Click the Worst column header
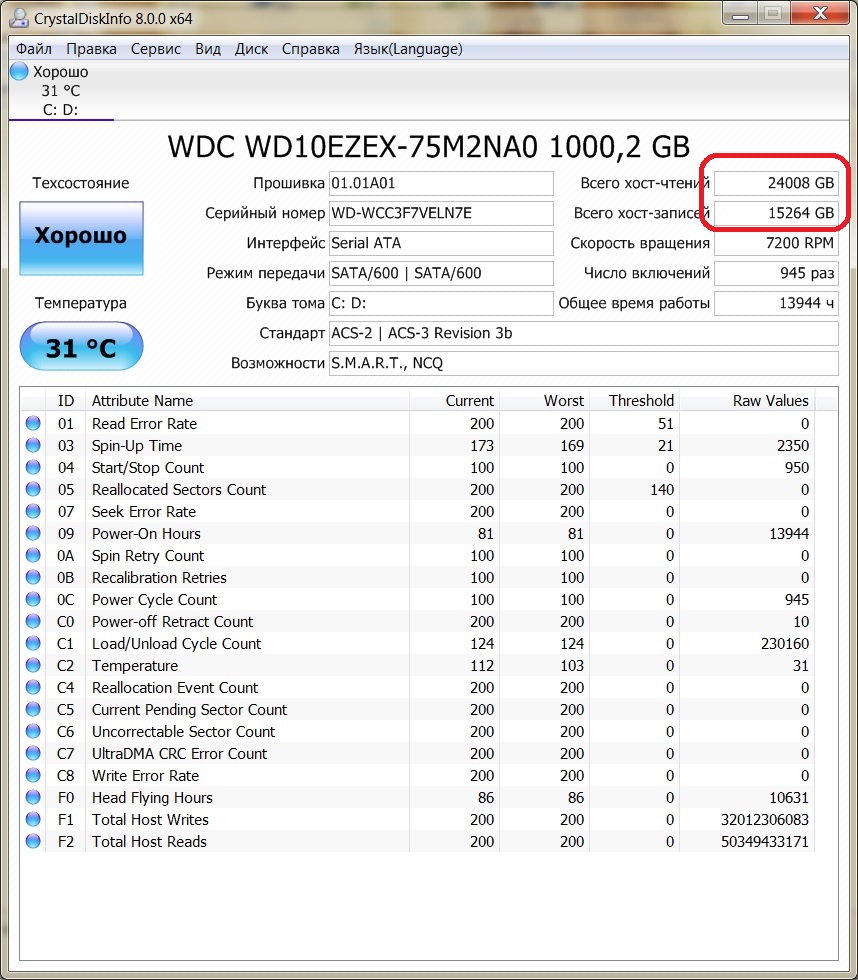The image size is (858, 980). (x=544, y=401)
